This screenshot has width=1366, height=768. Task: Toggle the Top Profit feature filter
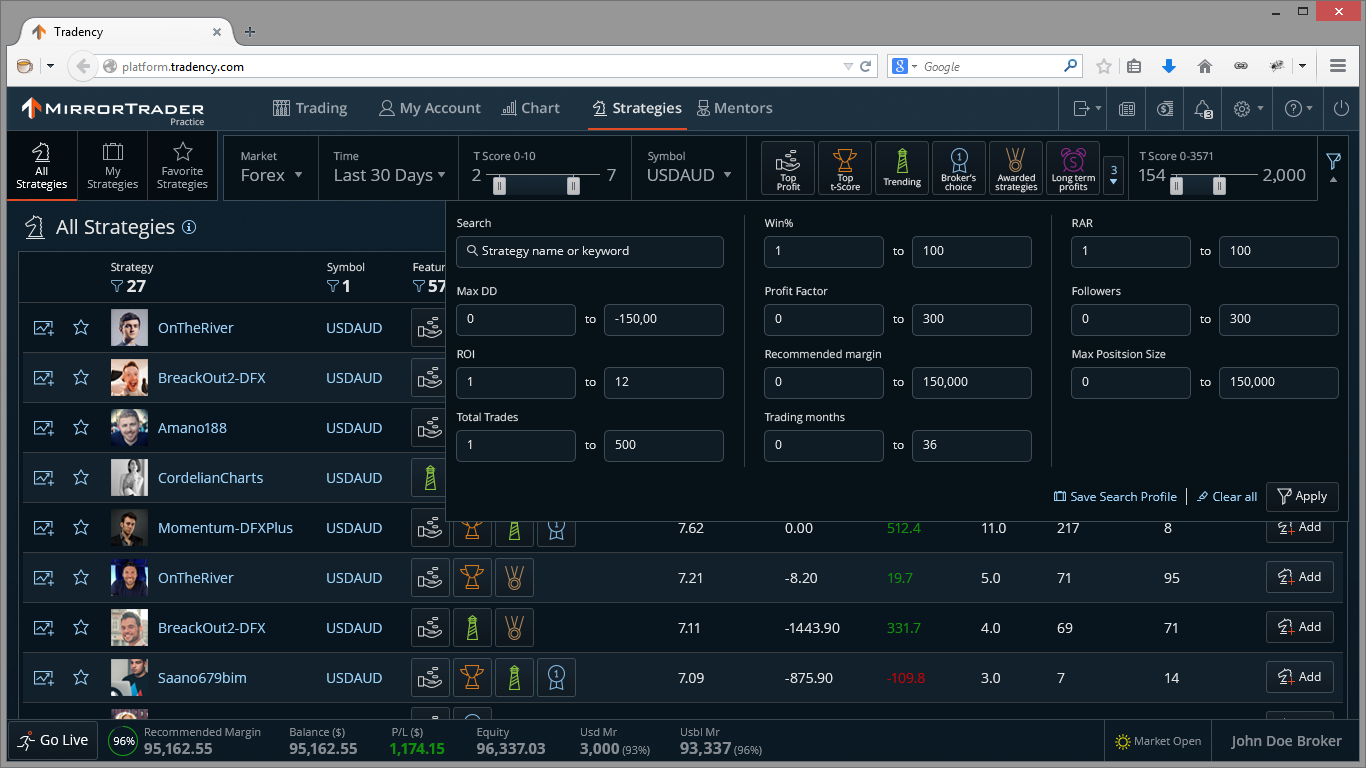pyautogui.click(x=788, y=168)
